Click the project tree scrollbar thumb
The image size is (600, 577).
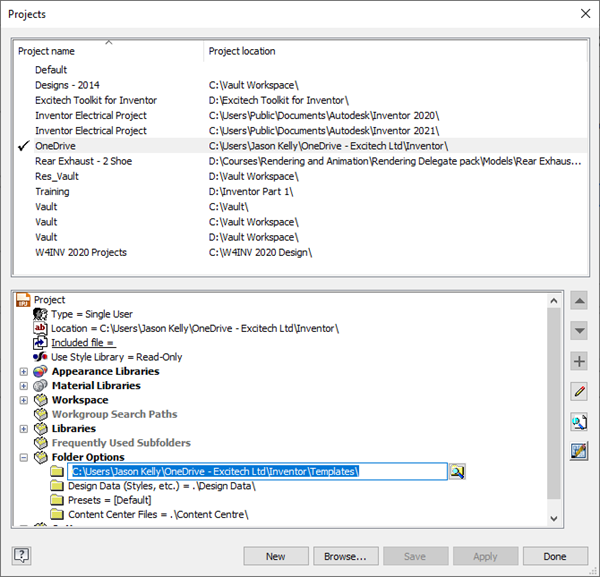(553, 403)
